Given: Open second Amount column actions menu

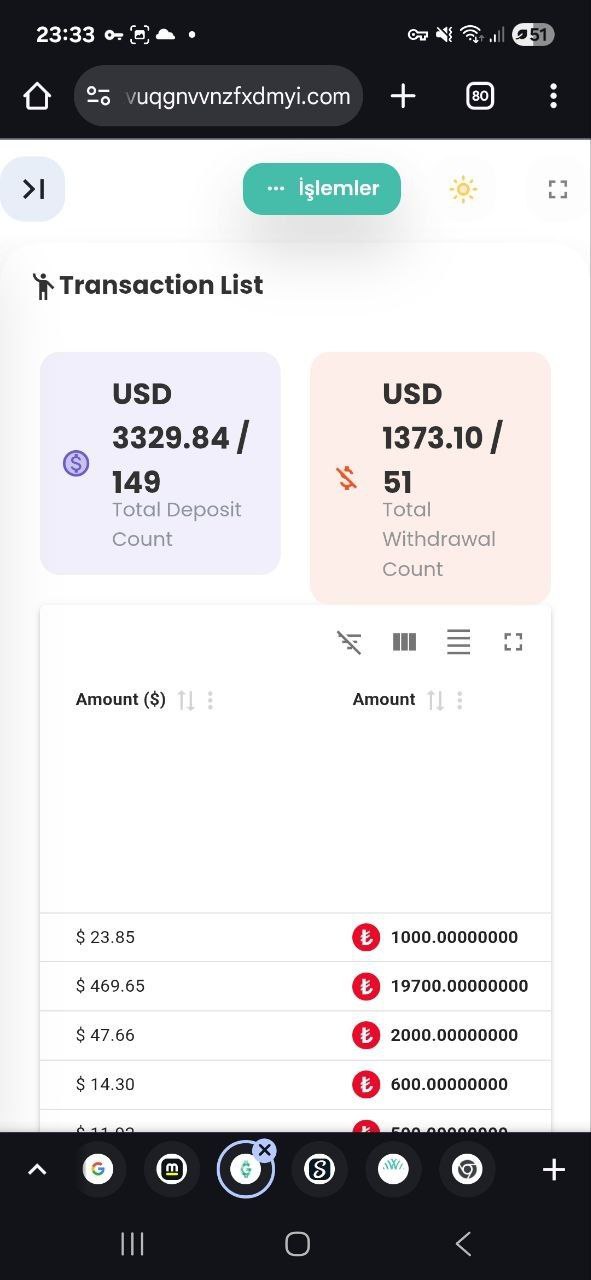Looking at the screenshot, I should (459, 700).
